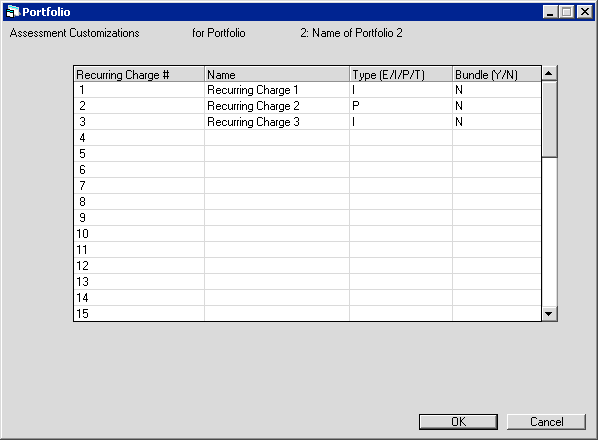Click the Cancel button

546,422
